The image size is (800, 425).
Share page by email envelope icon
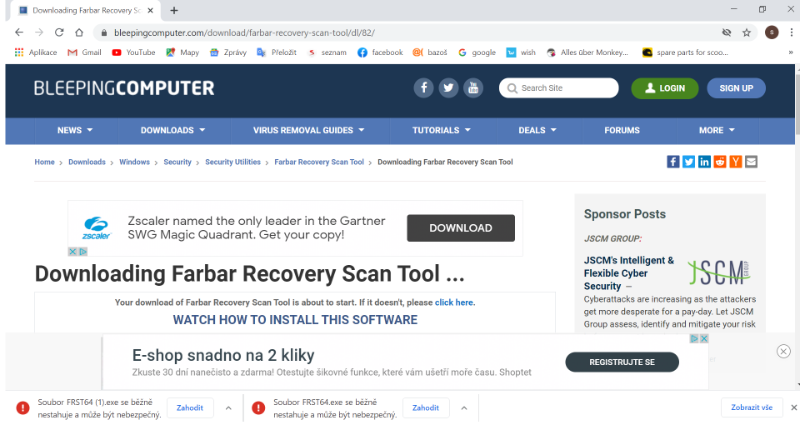click(x=751, y=162)
